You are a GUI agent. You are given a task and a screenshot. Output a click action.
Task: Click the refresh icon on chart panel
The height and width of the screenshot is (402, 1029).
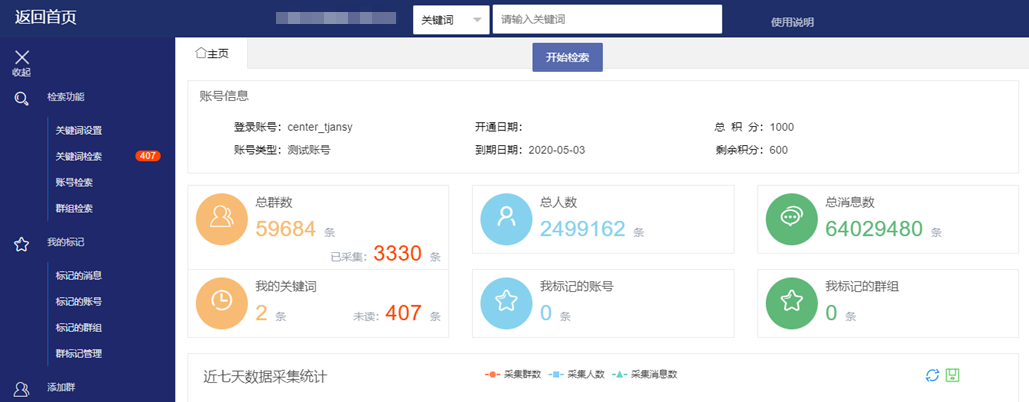[x=932, y=375]
